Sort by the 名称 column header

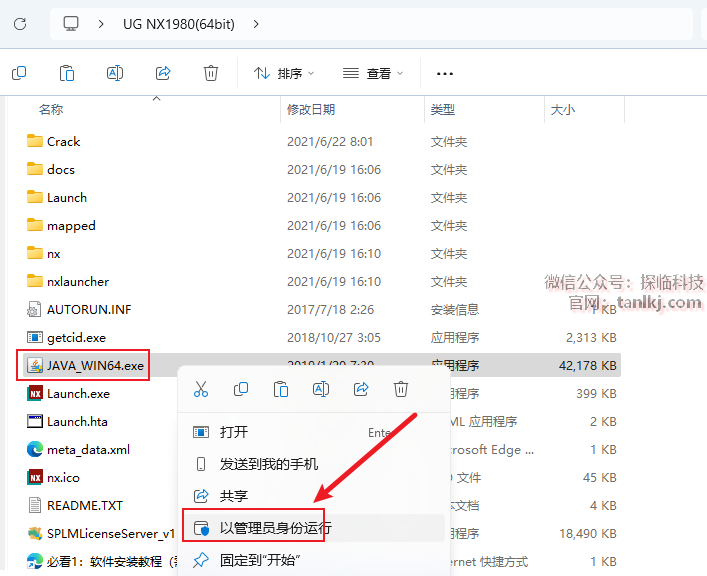(x=50, y=110)
